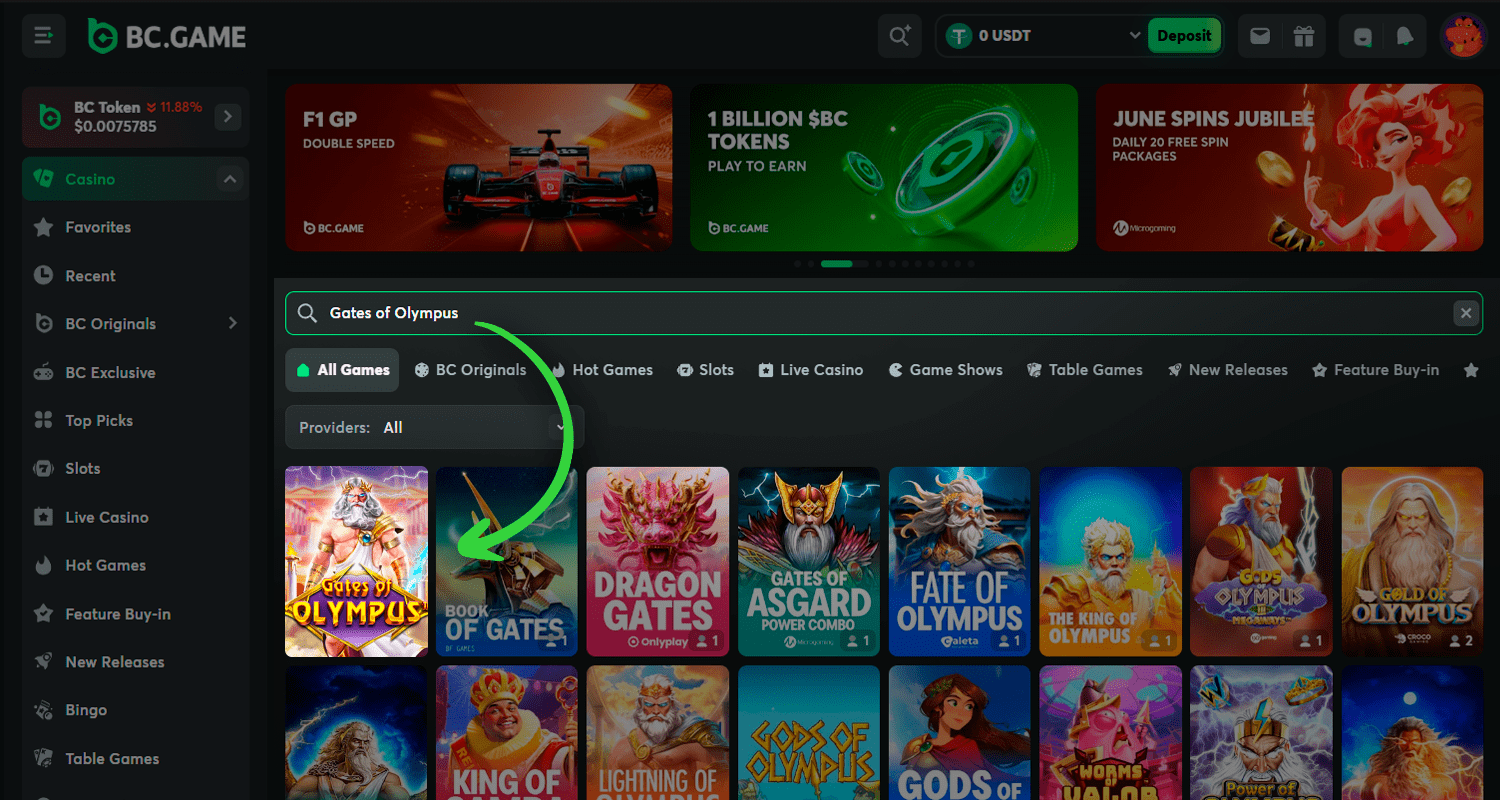Open the chat bubble icon
This screenshot has width=1500, height=800.
coord(1363,36)
